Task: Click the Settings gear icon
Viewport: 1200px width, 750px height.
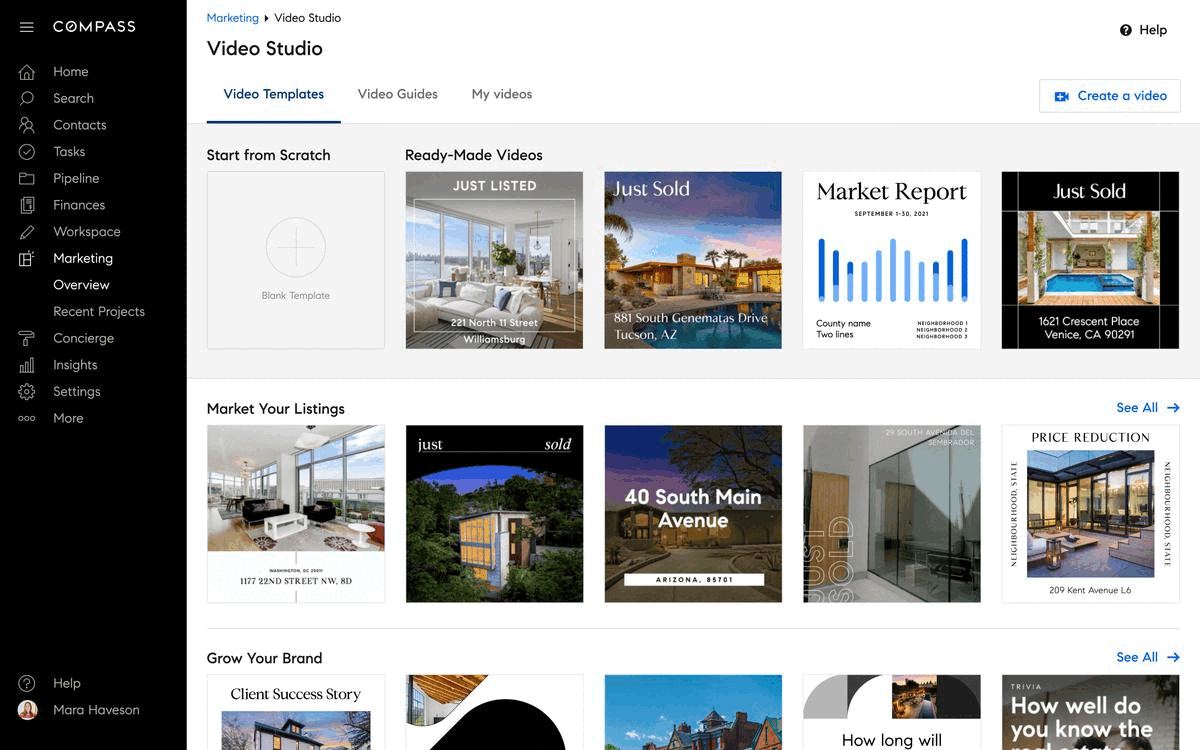Action: 27,392
